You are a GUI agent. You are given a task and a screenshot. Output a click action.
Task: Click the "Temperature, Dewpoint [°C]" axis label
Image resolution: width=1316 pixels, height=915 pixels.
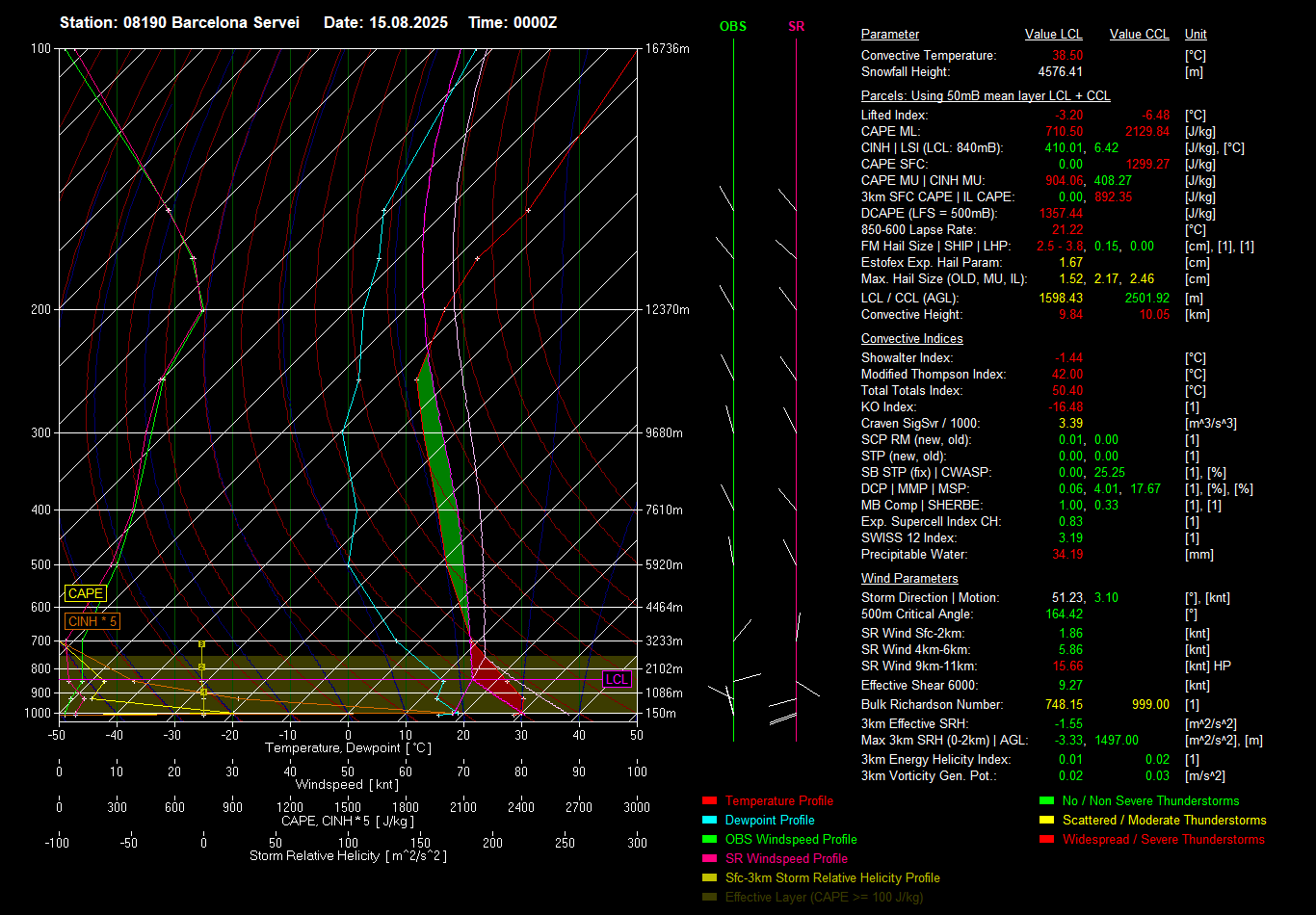(348, 747)
